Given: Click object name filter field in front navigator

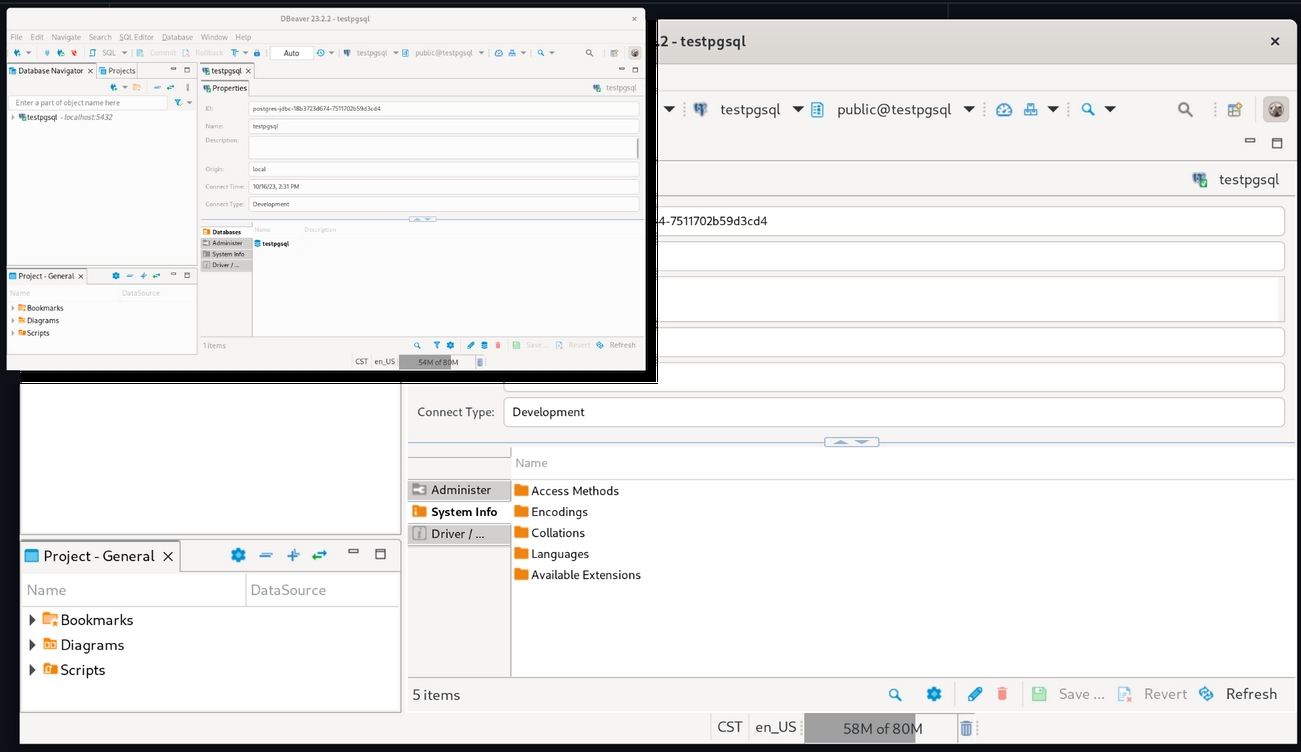Looking at the screenshot, I should [88, 102].
